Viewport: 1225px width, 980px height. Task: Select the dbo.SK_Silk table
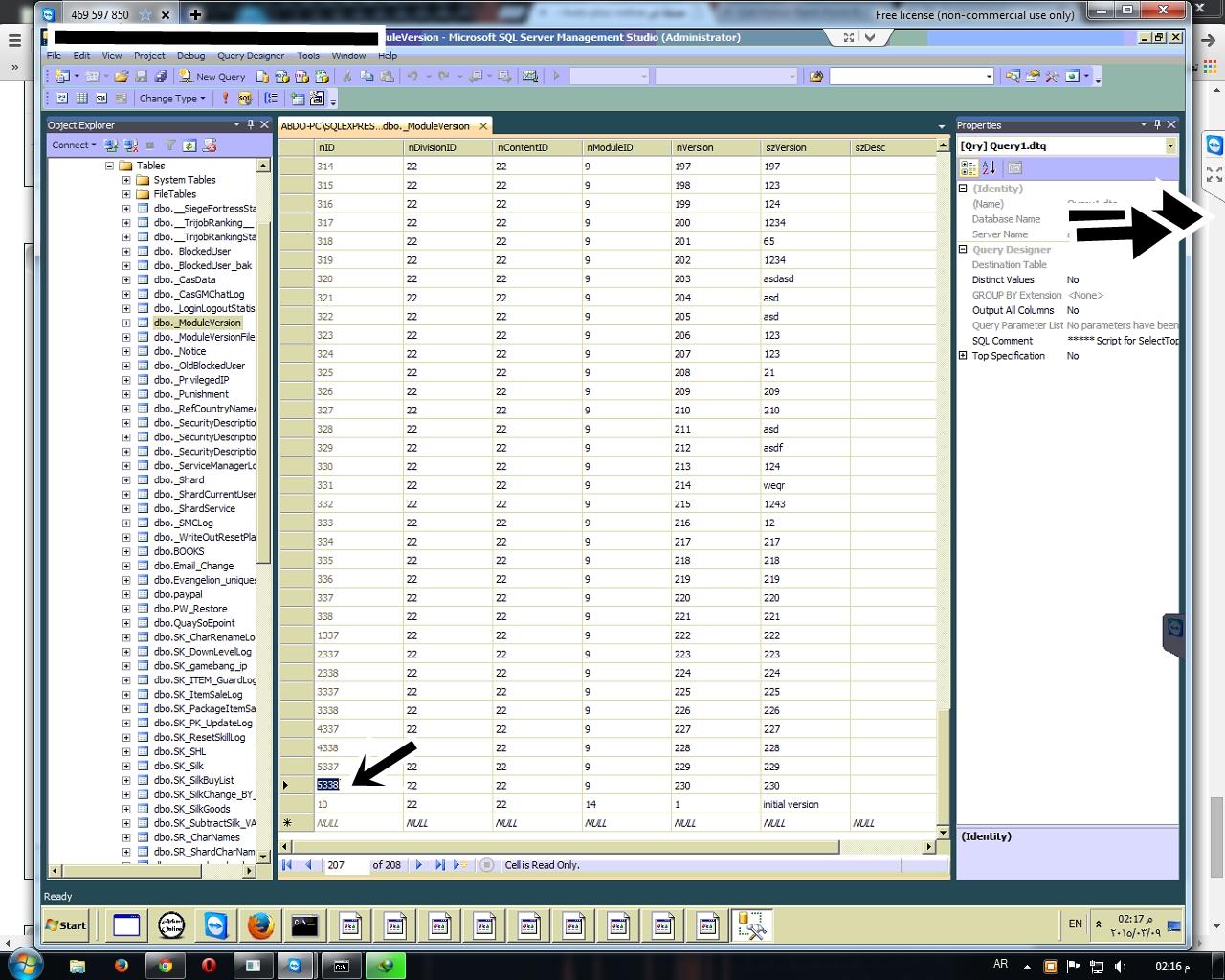[179, 766]
